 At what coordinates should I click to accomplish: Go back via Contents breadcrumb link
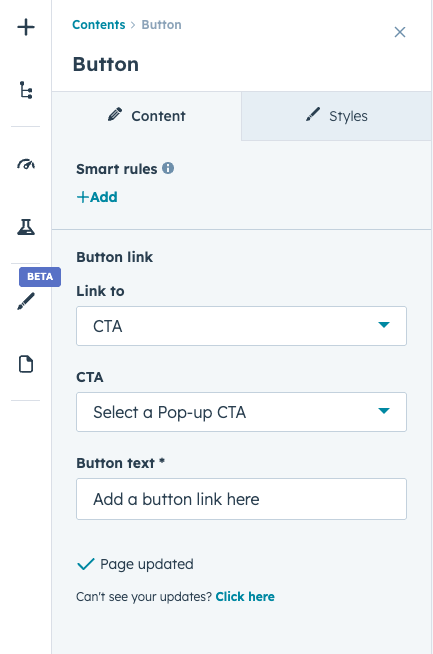click(98, 25)
